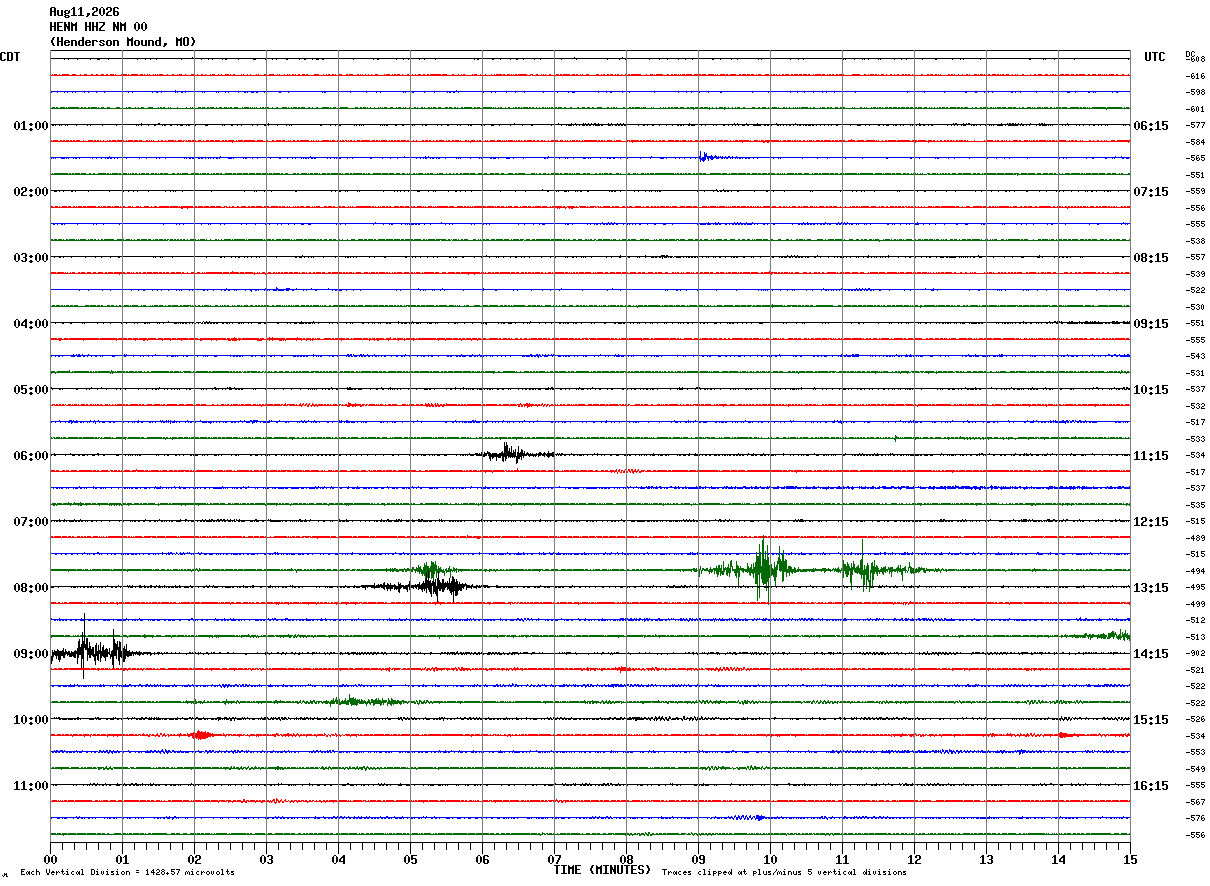This screenshot has width=1210, height=886.
Task: Click the Aug11,2026 date header
Action: click(84, 12)
